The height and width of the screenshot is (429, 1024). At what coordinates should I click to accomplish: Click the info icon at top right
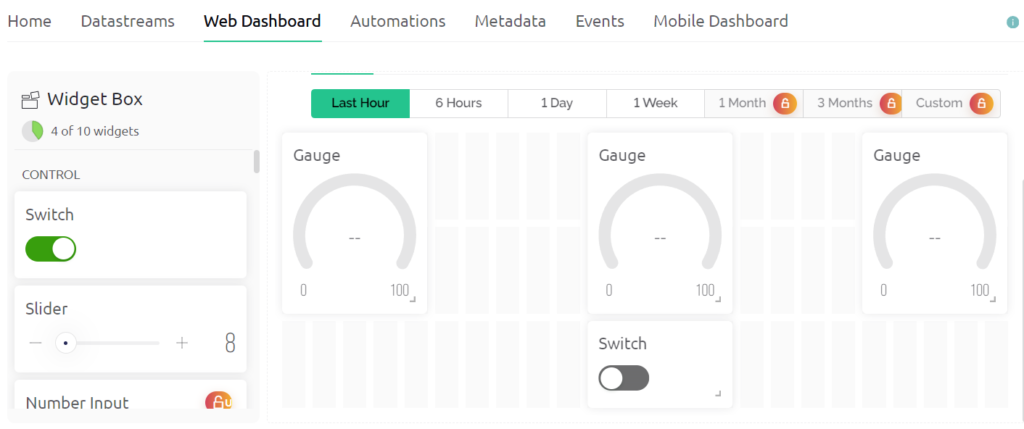[x=1012, y=22]
